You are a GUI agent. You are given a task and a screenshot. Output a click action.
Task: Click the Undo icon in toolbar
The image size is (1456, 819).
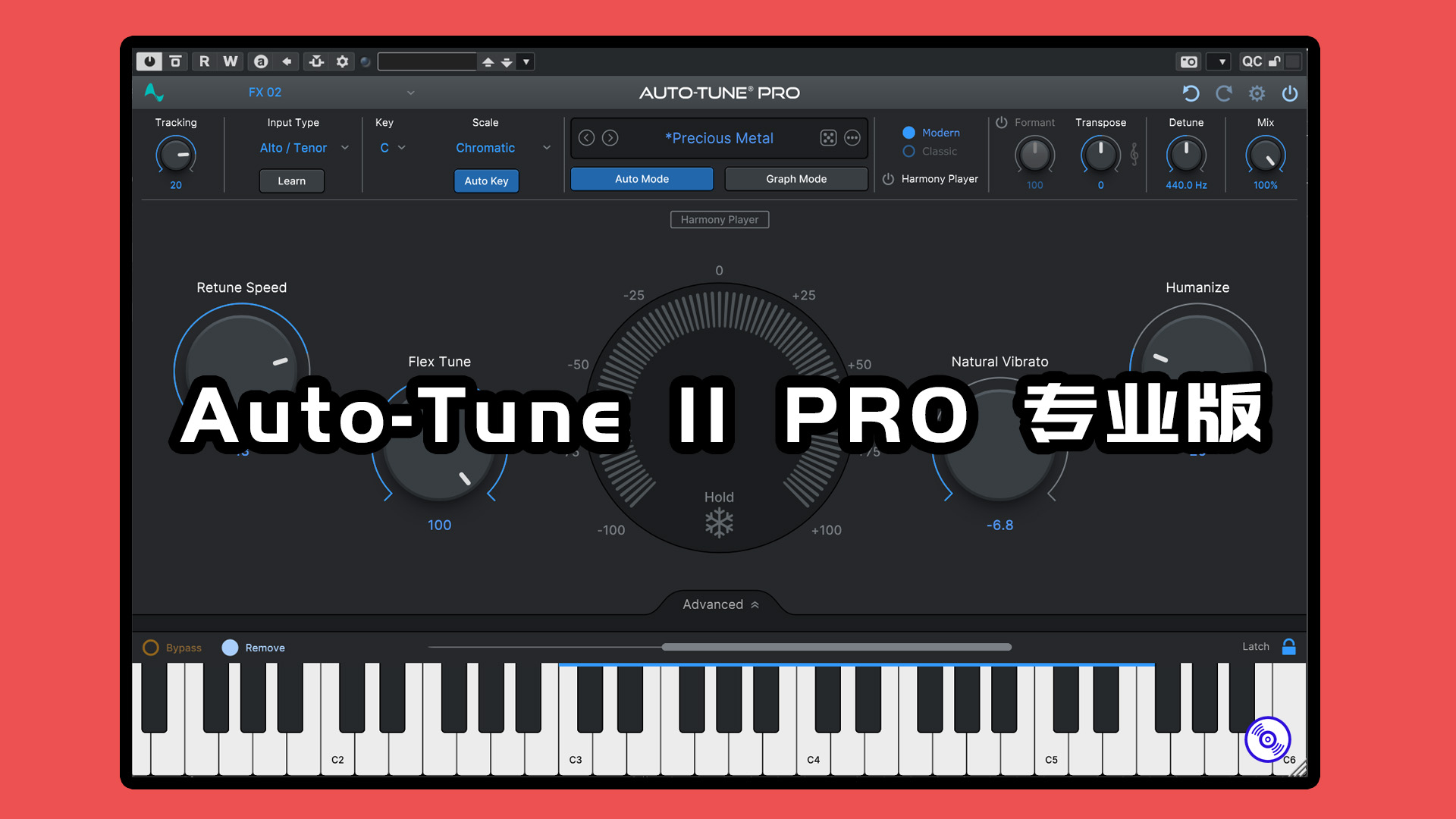coord(1195,93)
